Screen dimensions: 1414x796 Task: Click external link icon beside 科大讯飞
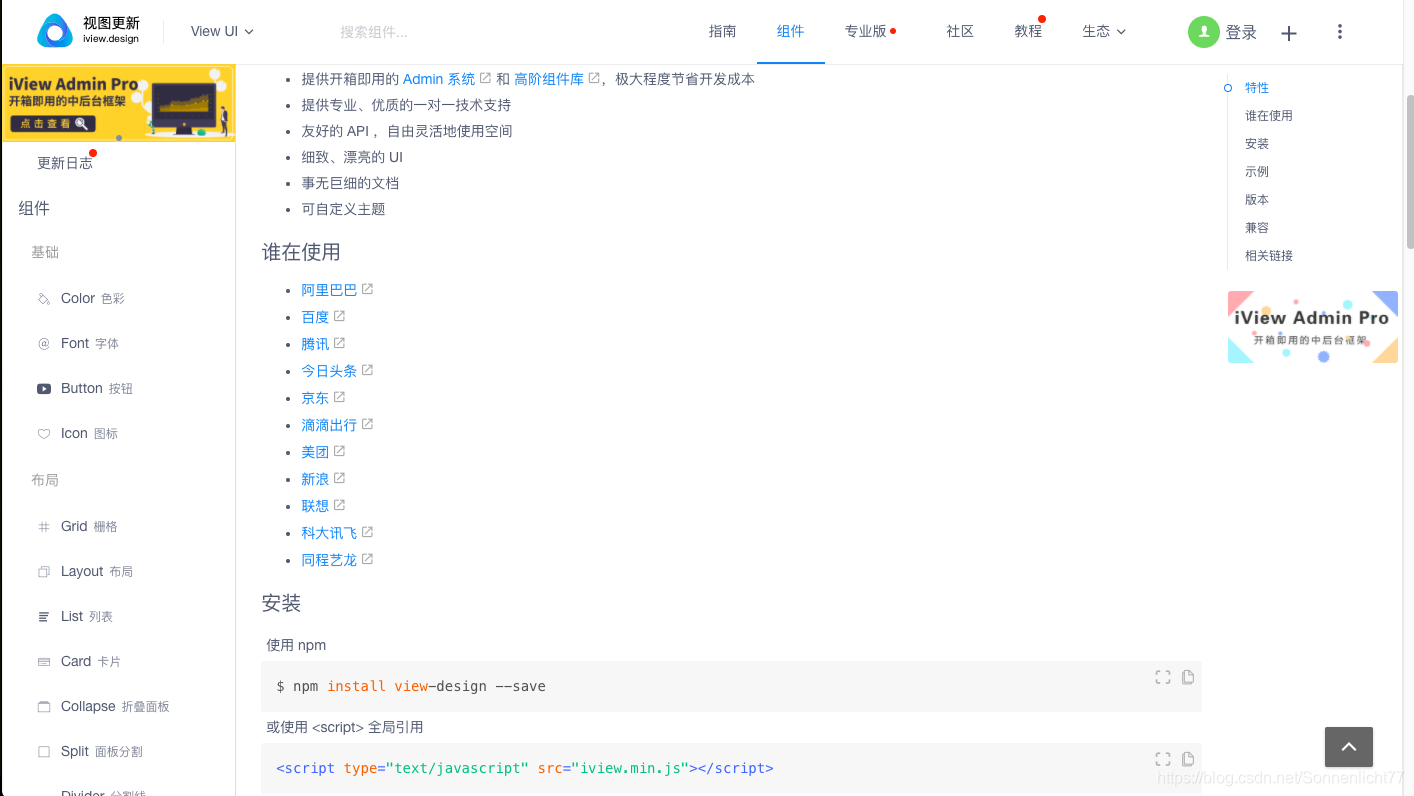click(x=367, y=532)
